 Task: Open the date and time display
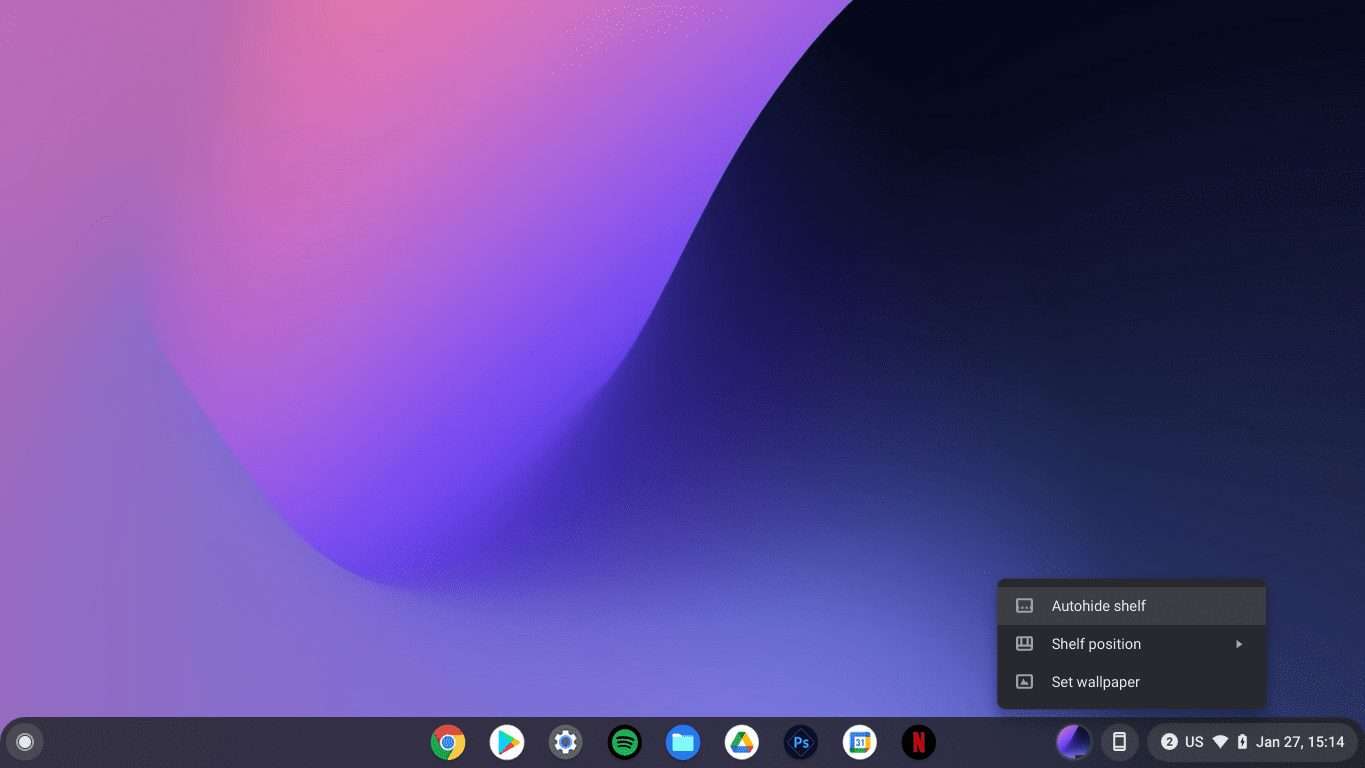pyautogui.click(x=1300, y=742)
